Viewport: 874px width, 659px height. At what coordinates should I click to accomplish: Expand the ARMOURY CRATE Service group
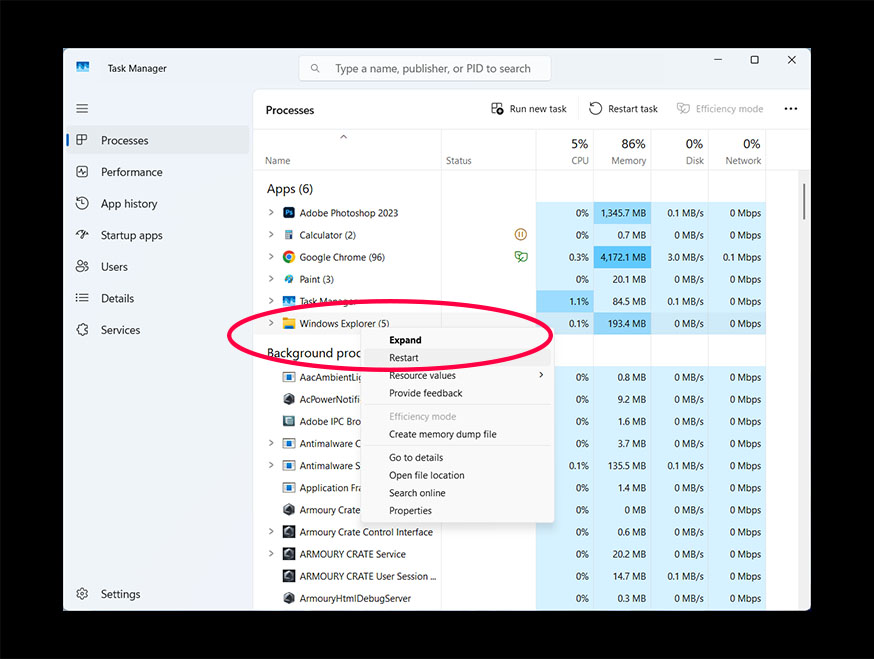pyautogui.click(x=271, y=554)
